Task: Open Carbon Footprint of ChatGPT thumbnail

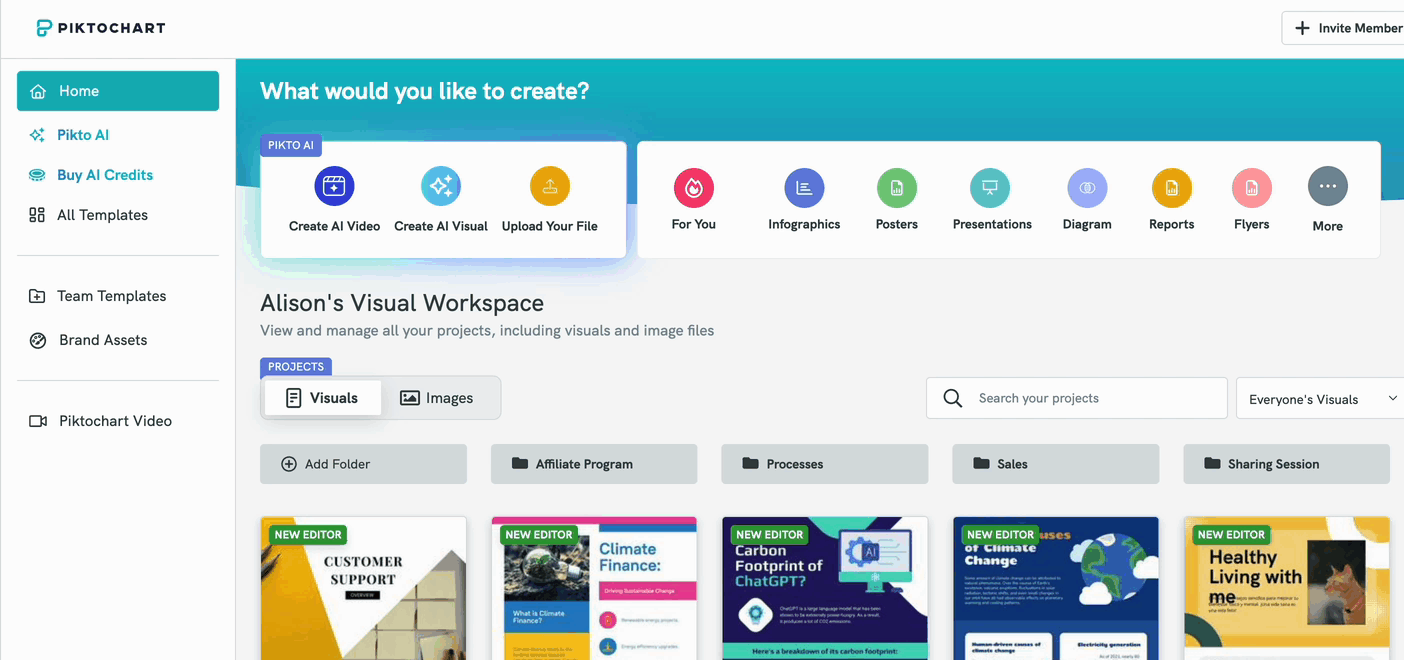Action: pos(825,588)
